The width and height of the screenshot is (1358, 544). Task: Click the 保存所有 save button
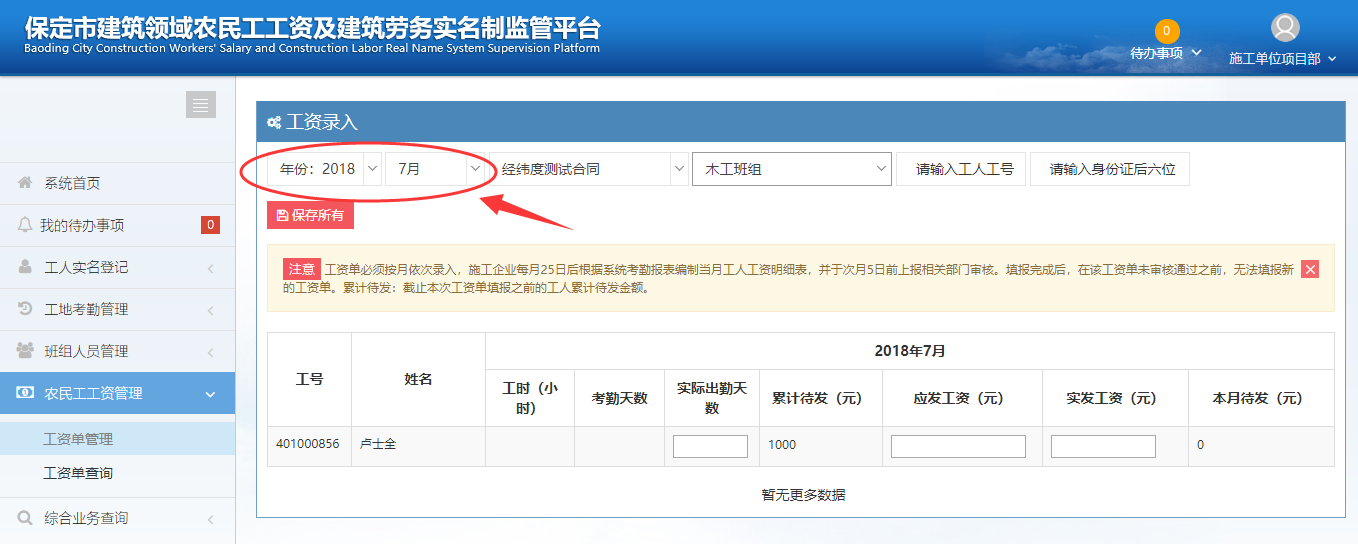click(310, 215)
